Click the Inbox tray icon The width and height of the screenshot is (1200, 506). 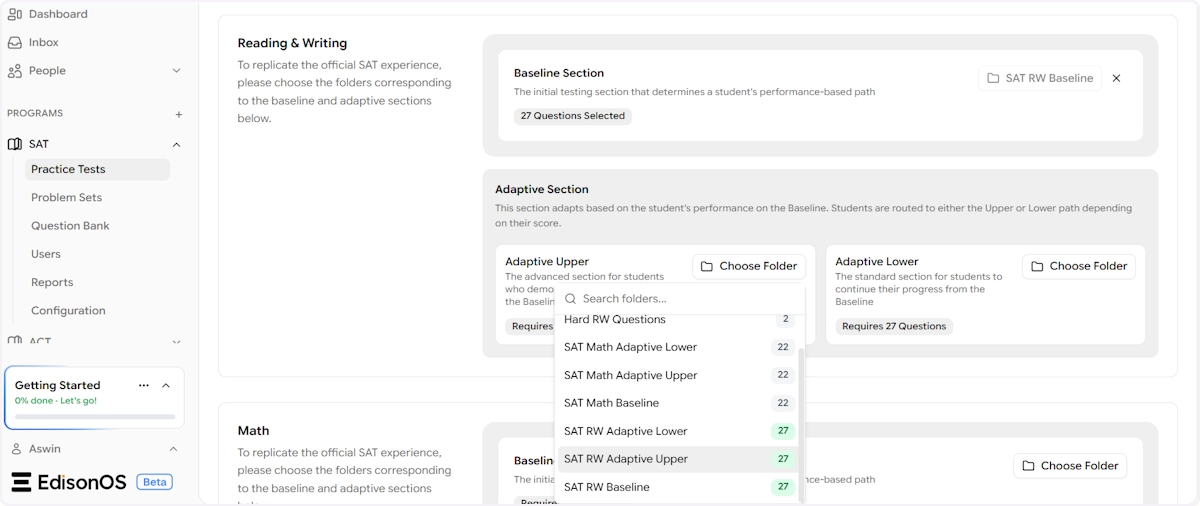[x=15, y=43]
